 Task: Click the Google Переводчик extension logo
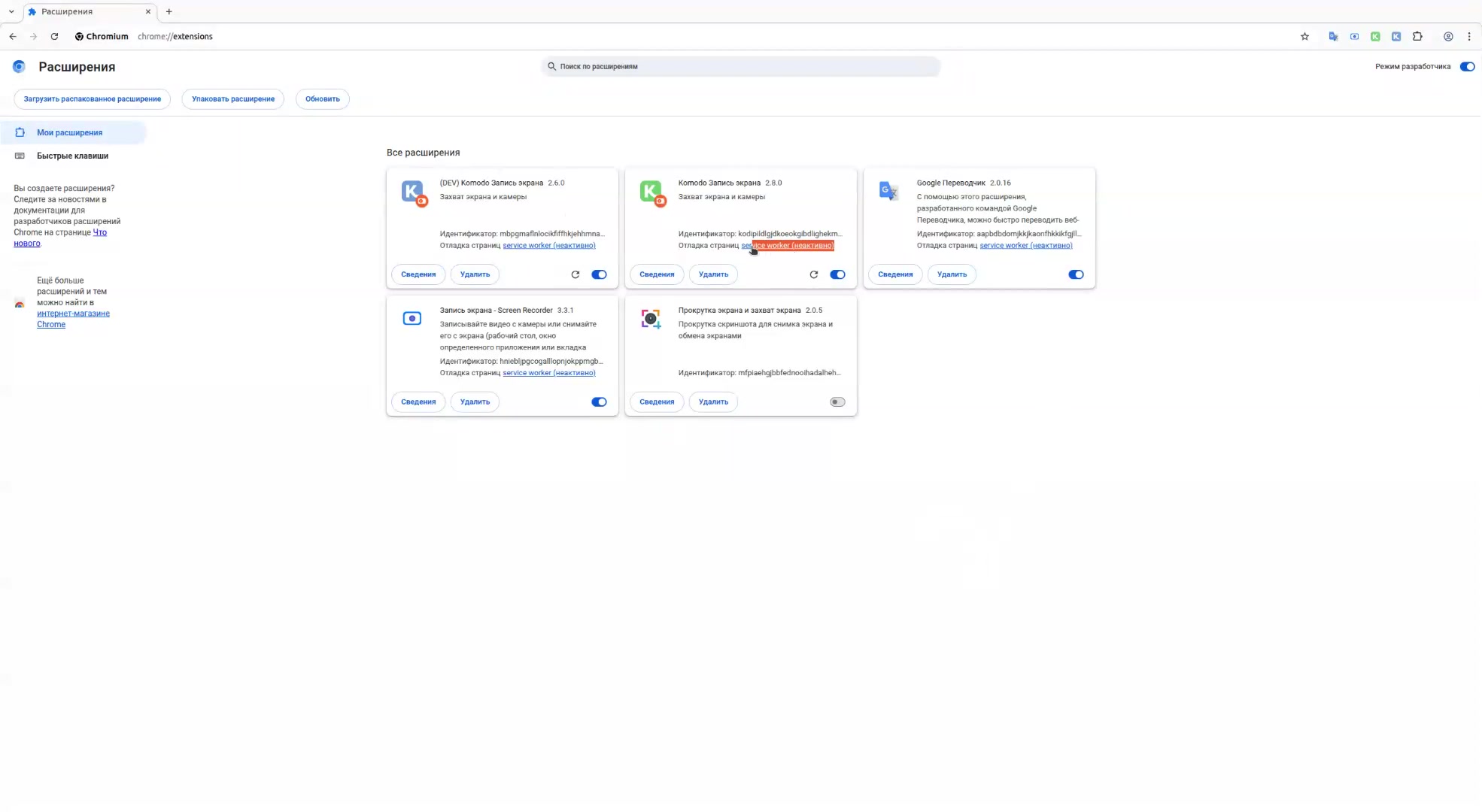point(888,190)
